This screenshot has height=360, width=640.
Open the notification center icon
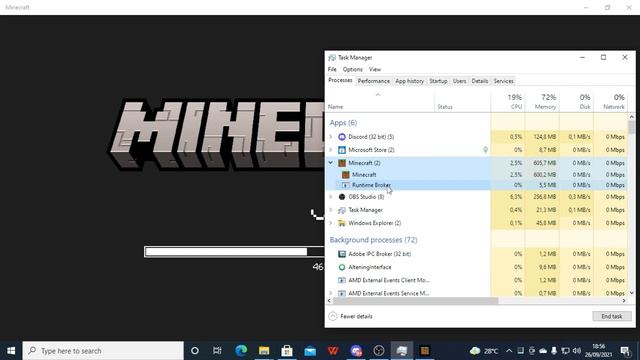click(625, 351)
